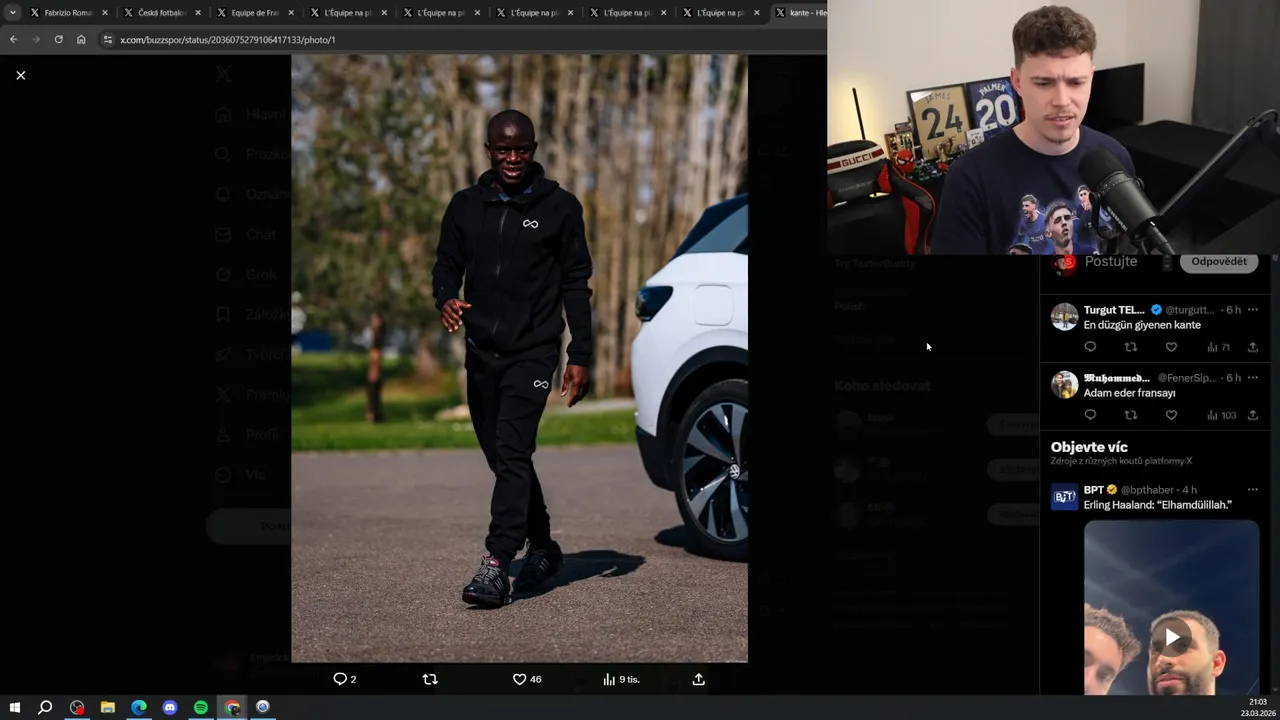The image size is (1280, 720).
Task: Open Turgut TEL's profile avatar
Action: click(1064, 317)
